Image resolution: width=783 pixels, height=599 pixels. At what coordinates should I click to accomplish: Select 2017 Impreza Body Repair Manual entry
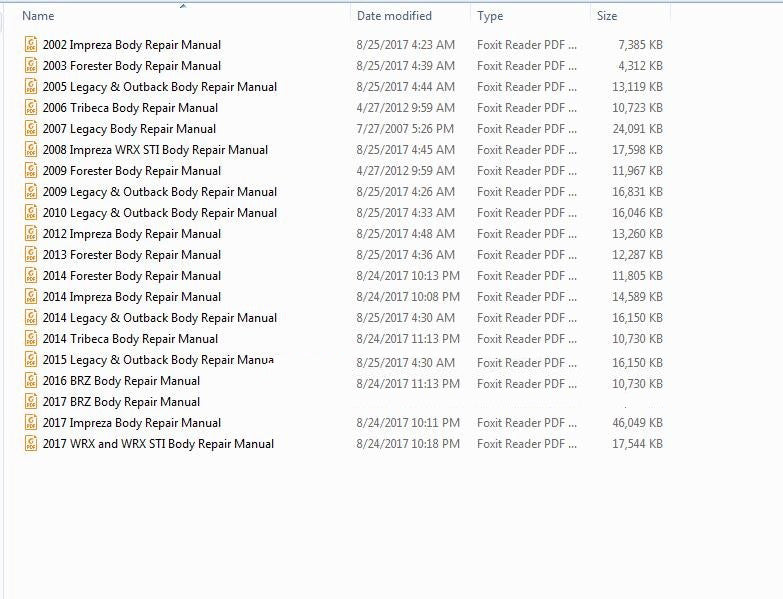[131, 423]
